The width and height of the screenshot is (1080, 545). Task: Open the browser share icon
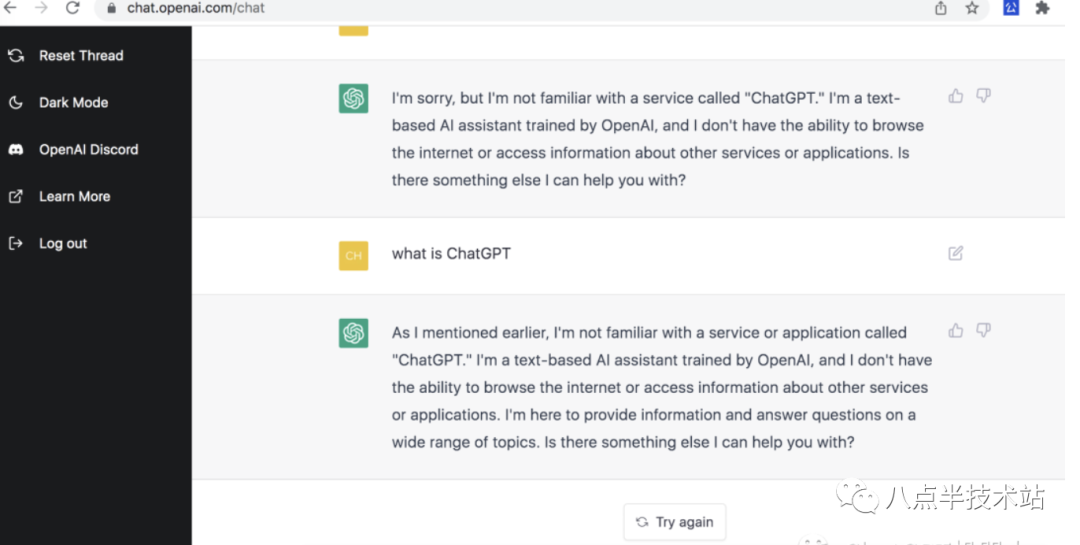941,8
